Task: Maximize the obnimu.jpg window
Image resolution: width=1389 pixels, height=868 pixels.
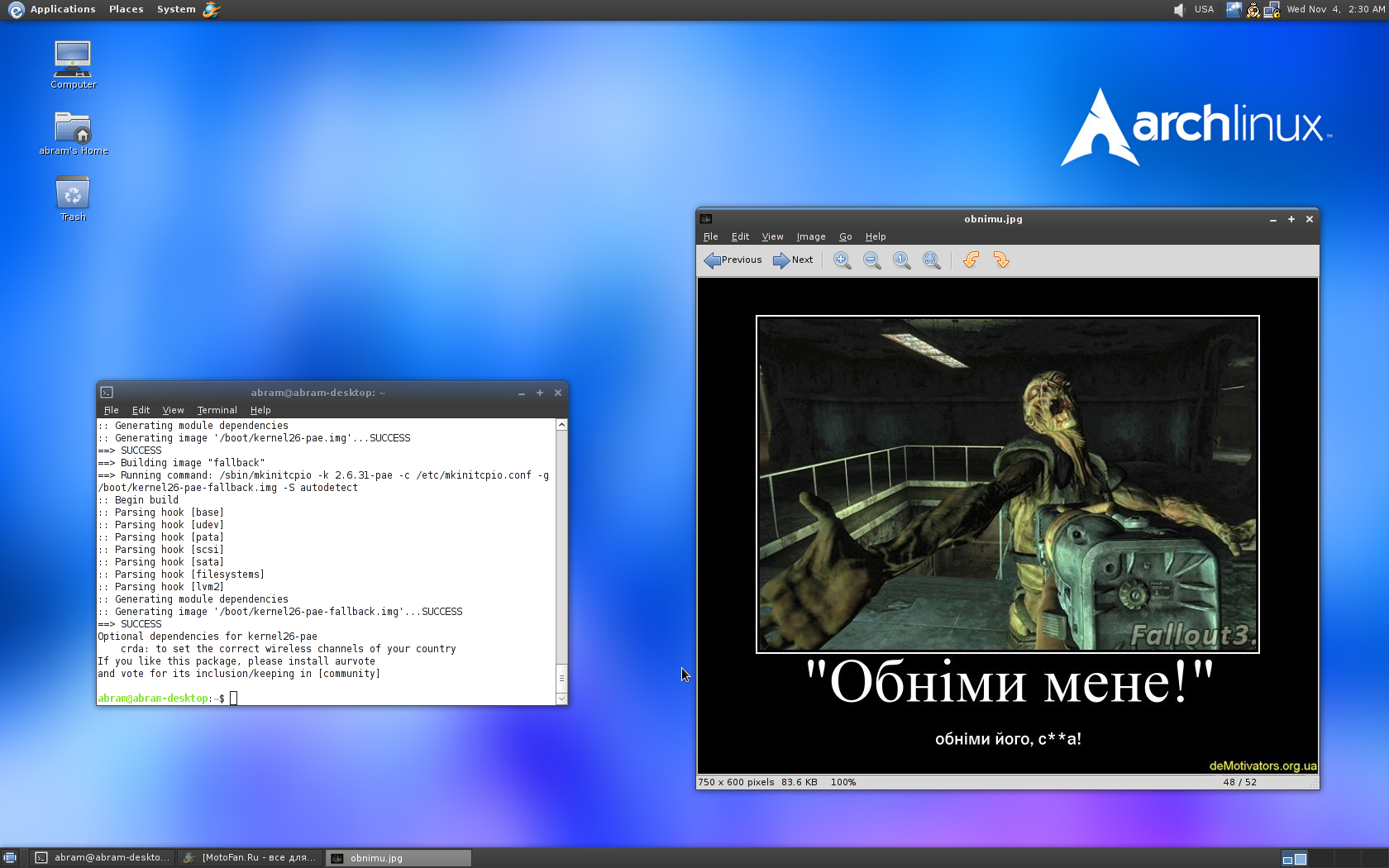Action: pyautogui.click(x=1291, y=219)
